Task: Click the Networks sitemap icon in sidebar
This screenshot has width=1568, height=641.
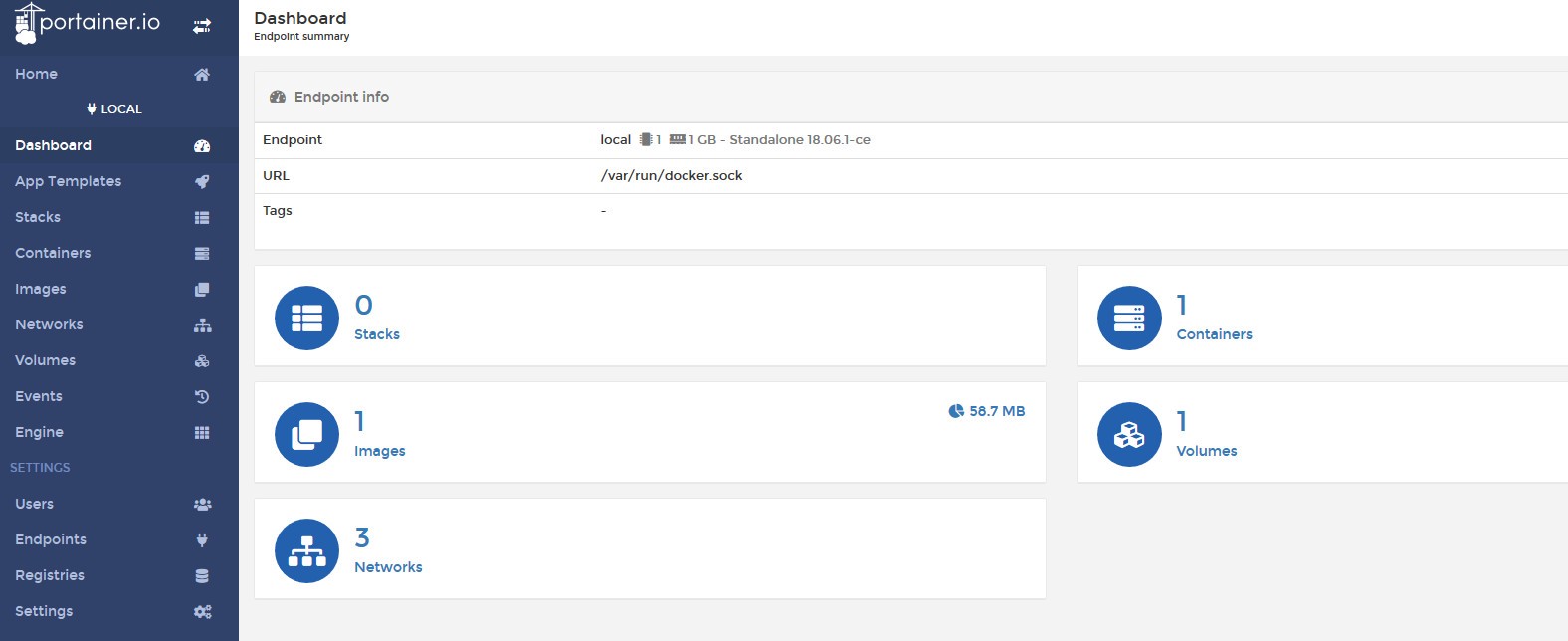Action: click(x=202, y=325)
